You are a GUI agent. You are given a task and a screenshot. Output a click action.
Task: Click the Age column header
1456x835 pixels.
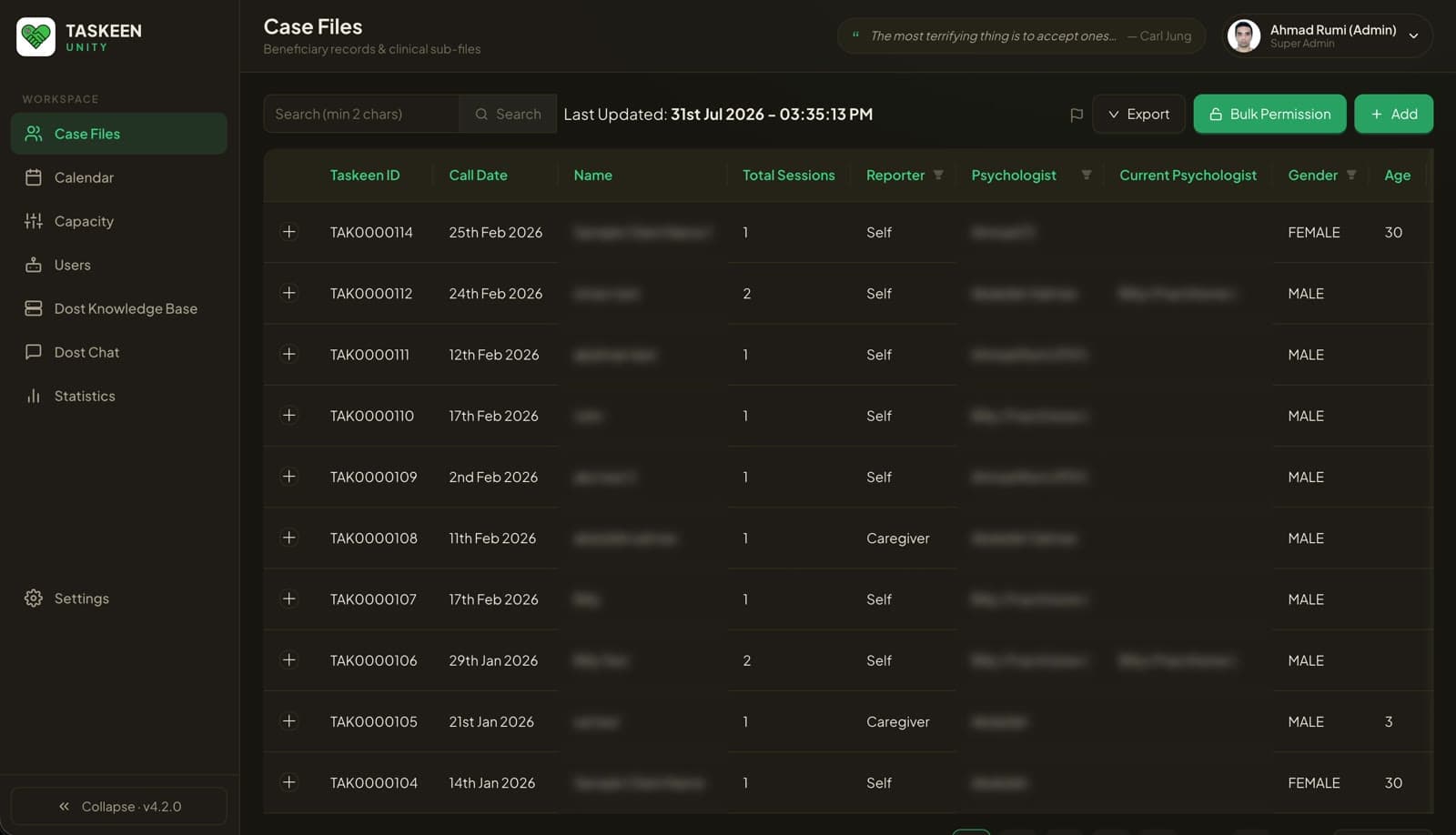(x=1397, y=175)
